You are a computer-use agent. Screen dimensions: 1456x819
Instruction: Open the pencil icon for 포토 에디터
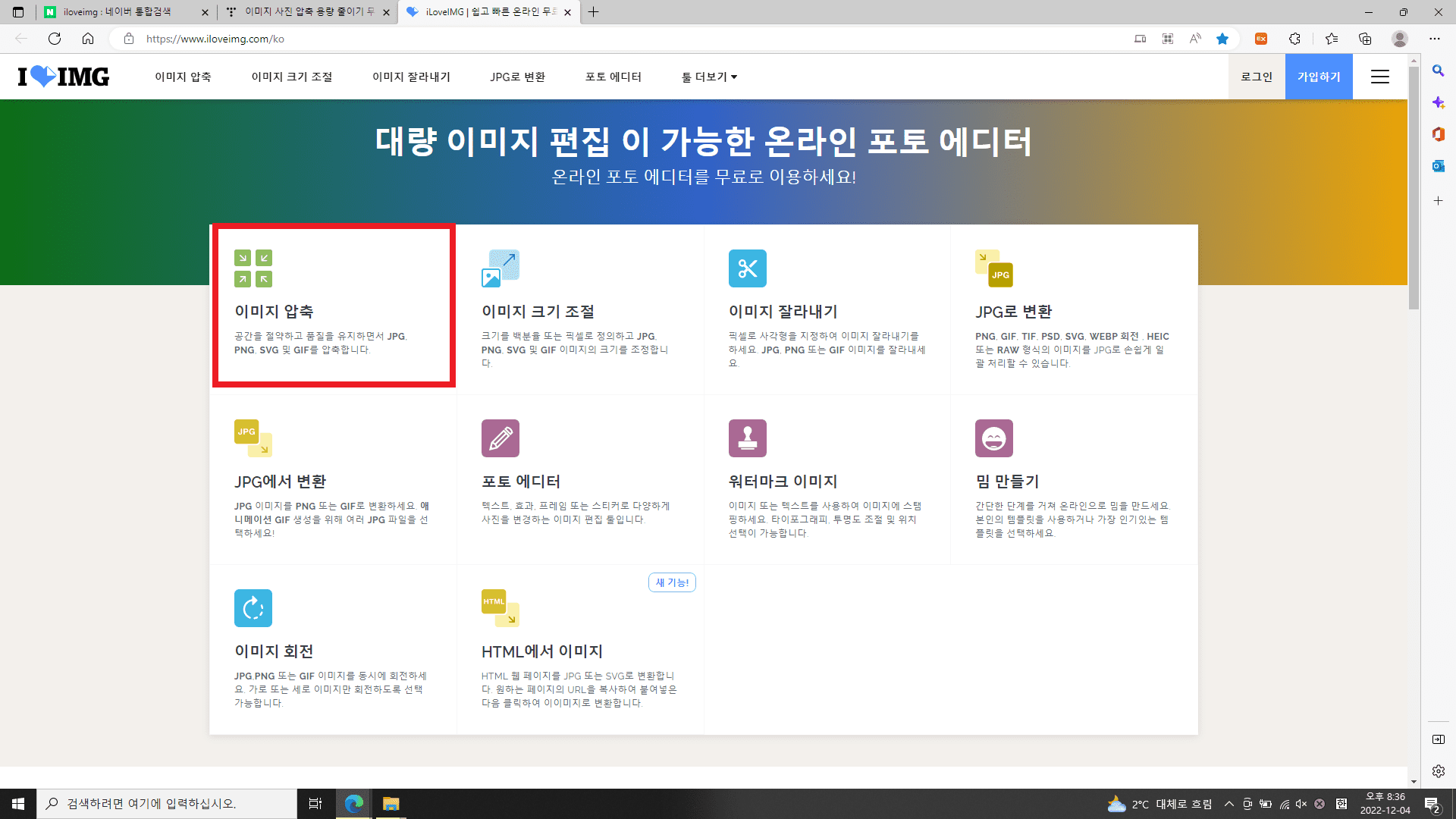click(500, 438)
